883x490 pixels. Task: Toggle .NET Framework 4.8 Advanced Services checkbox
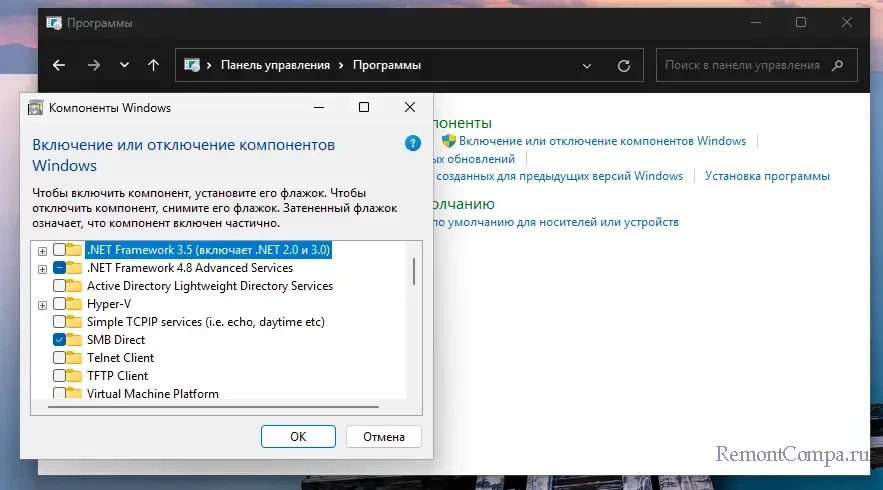[x=59, y=268]
